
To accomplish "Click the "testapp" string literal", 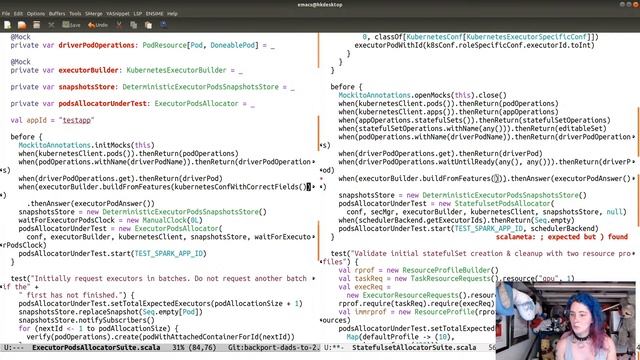I will coord(76,120).
